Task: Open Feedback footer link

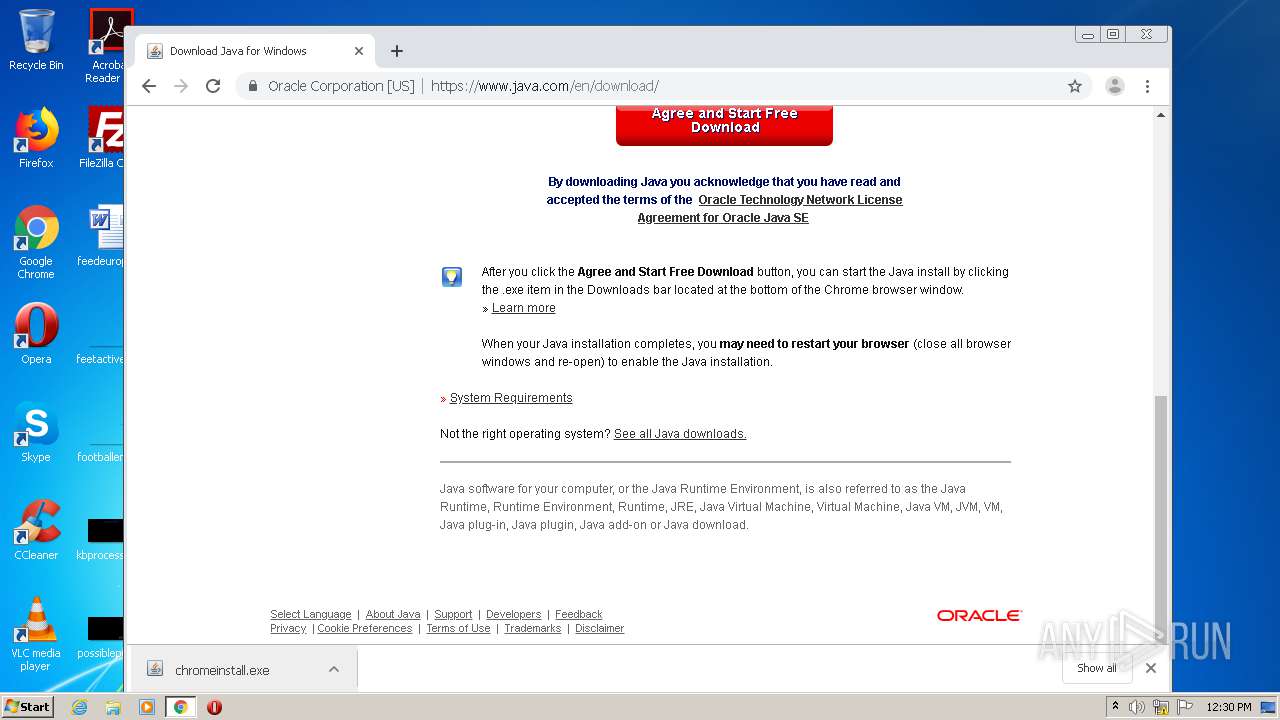Action: tap(578, 614)
